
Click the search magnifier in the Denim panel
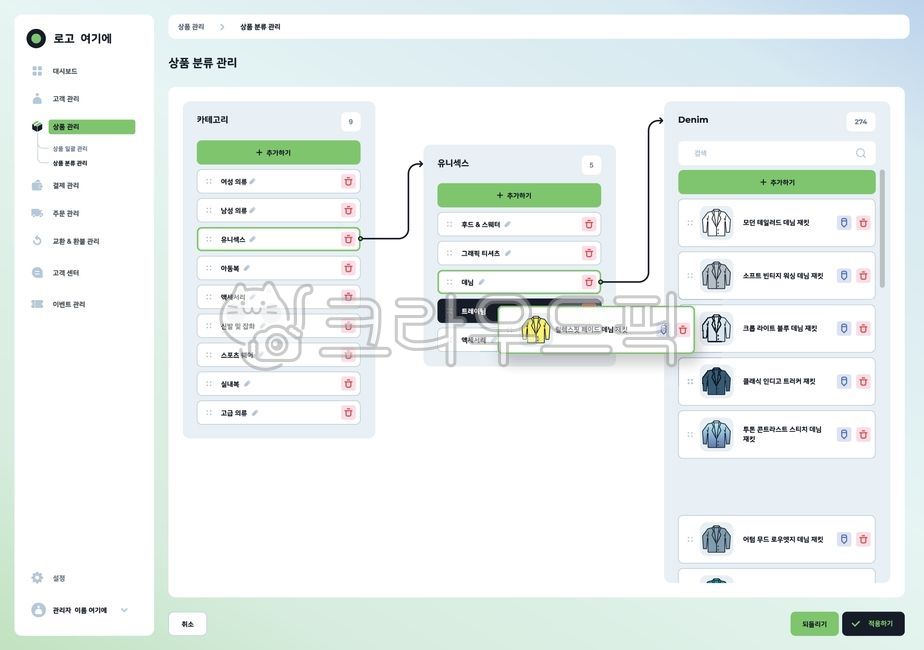[860, 153]
